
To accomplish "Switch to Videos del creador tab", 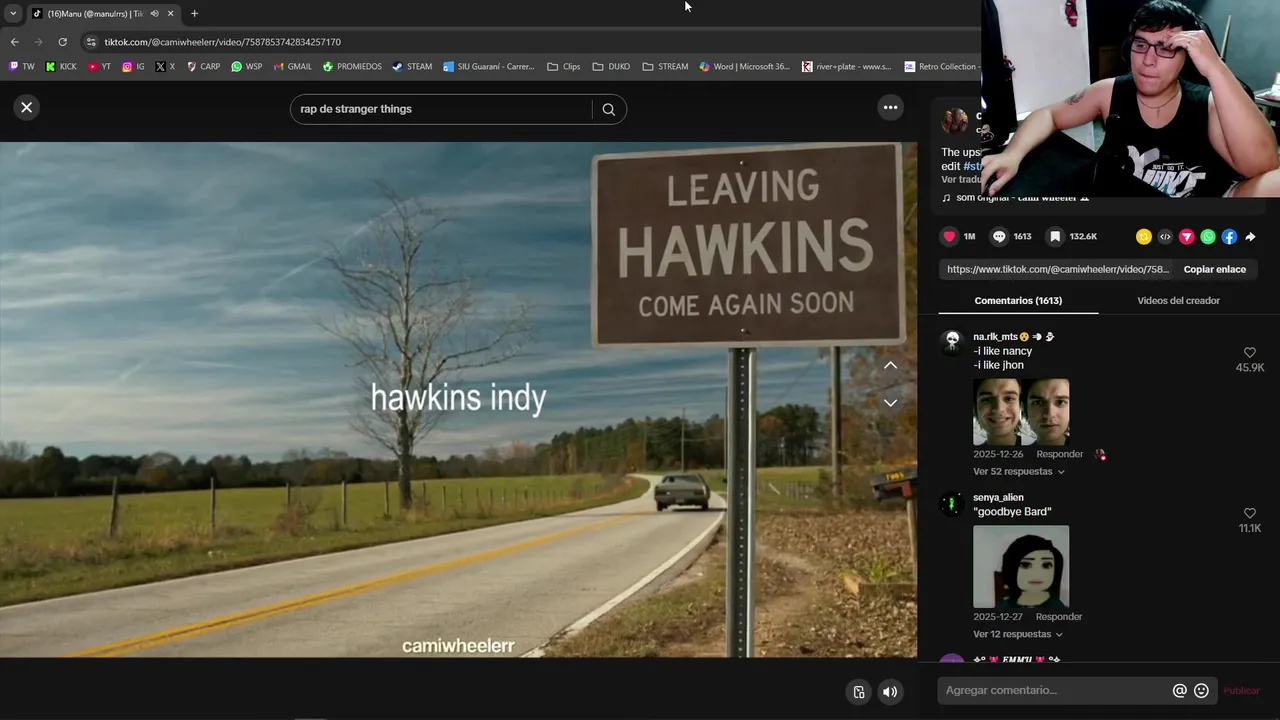I will click(x=1178, y=301).
